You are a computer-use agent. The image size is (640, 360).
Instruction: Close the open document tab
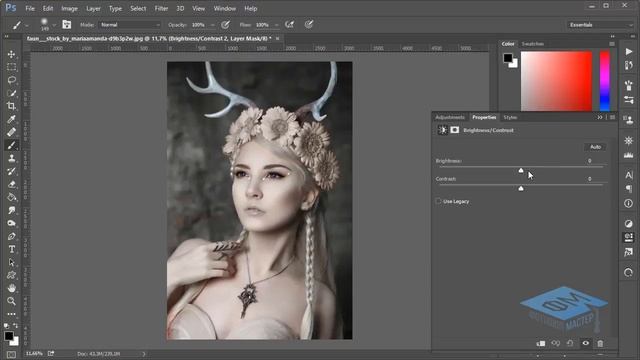[278, 38]
